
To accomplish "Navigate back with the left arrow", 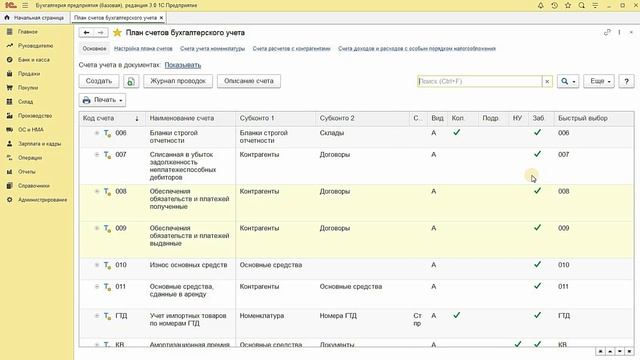I will tap(86, 33).
